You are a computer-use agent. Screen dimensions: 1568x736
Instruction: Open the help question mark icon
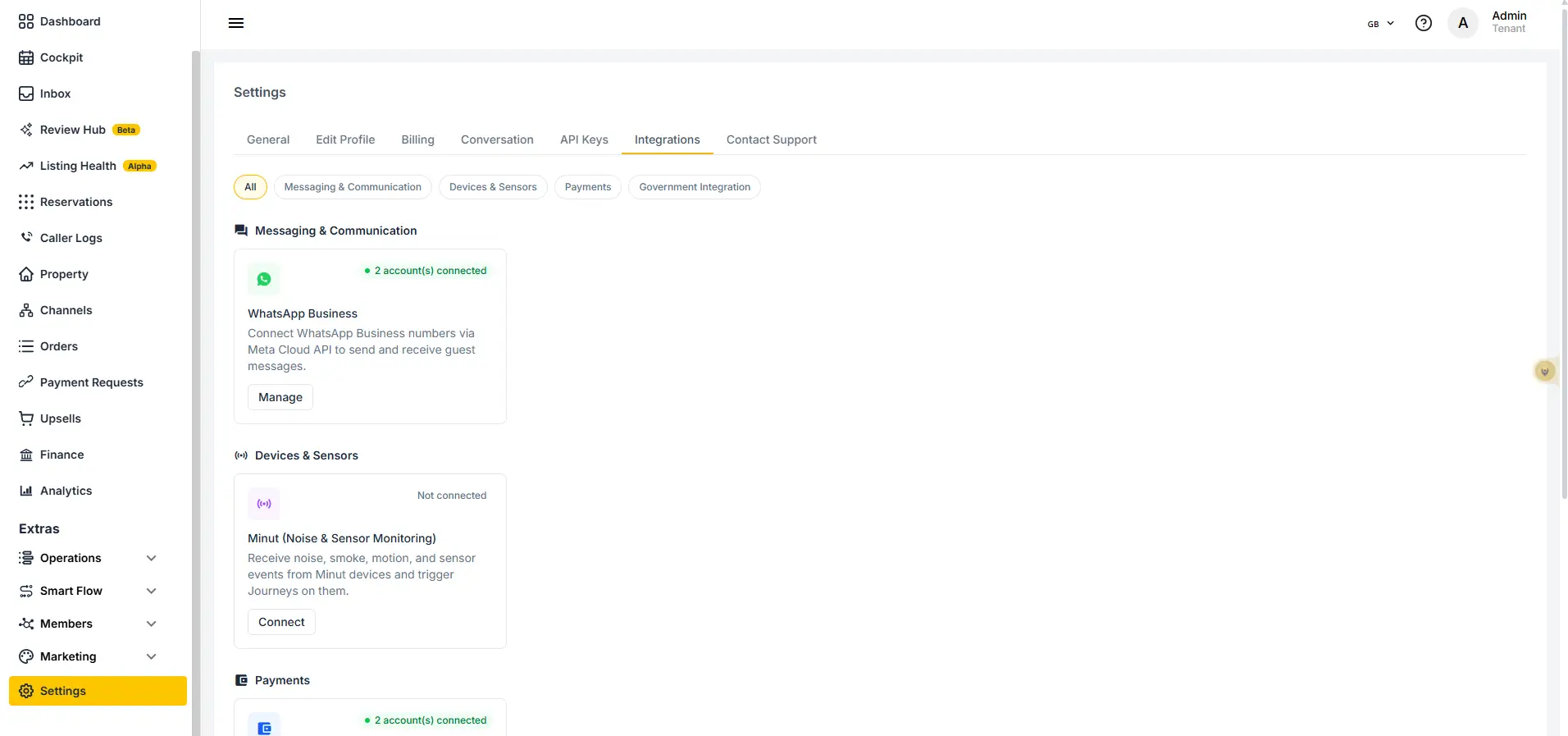(x=1424, y=23)
